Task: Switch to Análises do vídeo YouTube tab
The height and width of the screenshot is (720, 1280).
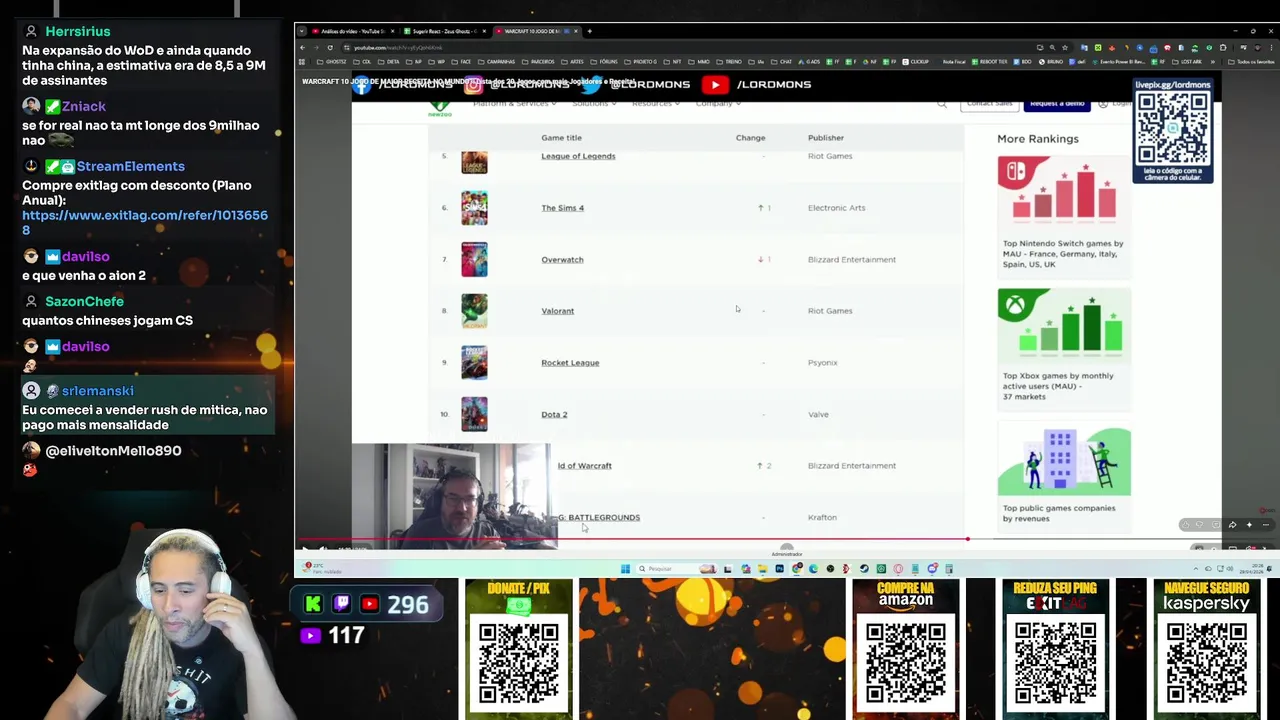Action: 352,31
